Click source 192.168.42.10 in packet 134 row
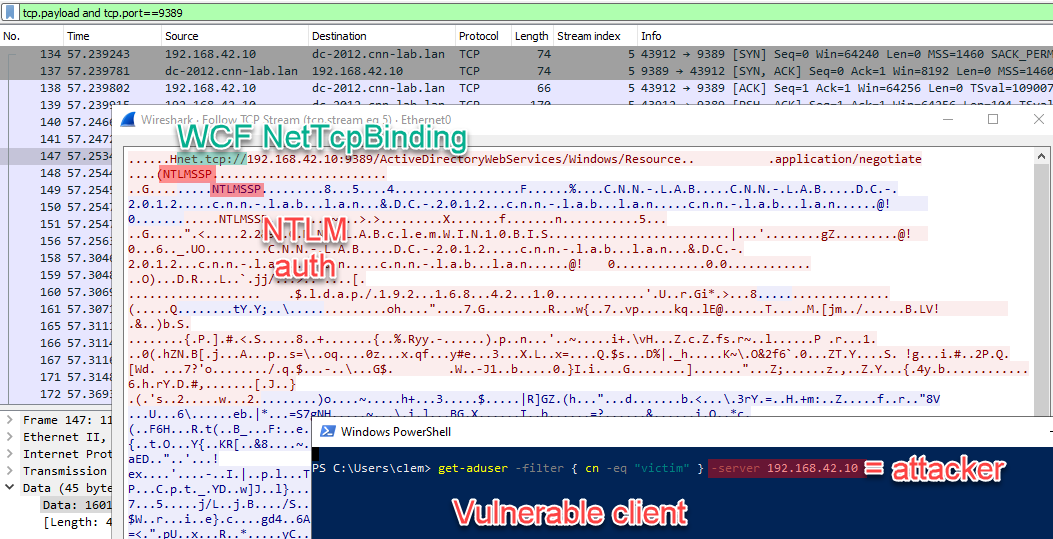The width and height of the screenshot is (1053, 539). click(210, 54)
